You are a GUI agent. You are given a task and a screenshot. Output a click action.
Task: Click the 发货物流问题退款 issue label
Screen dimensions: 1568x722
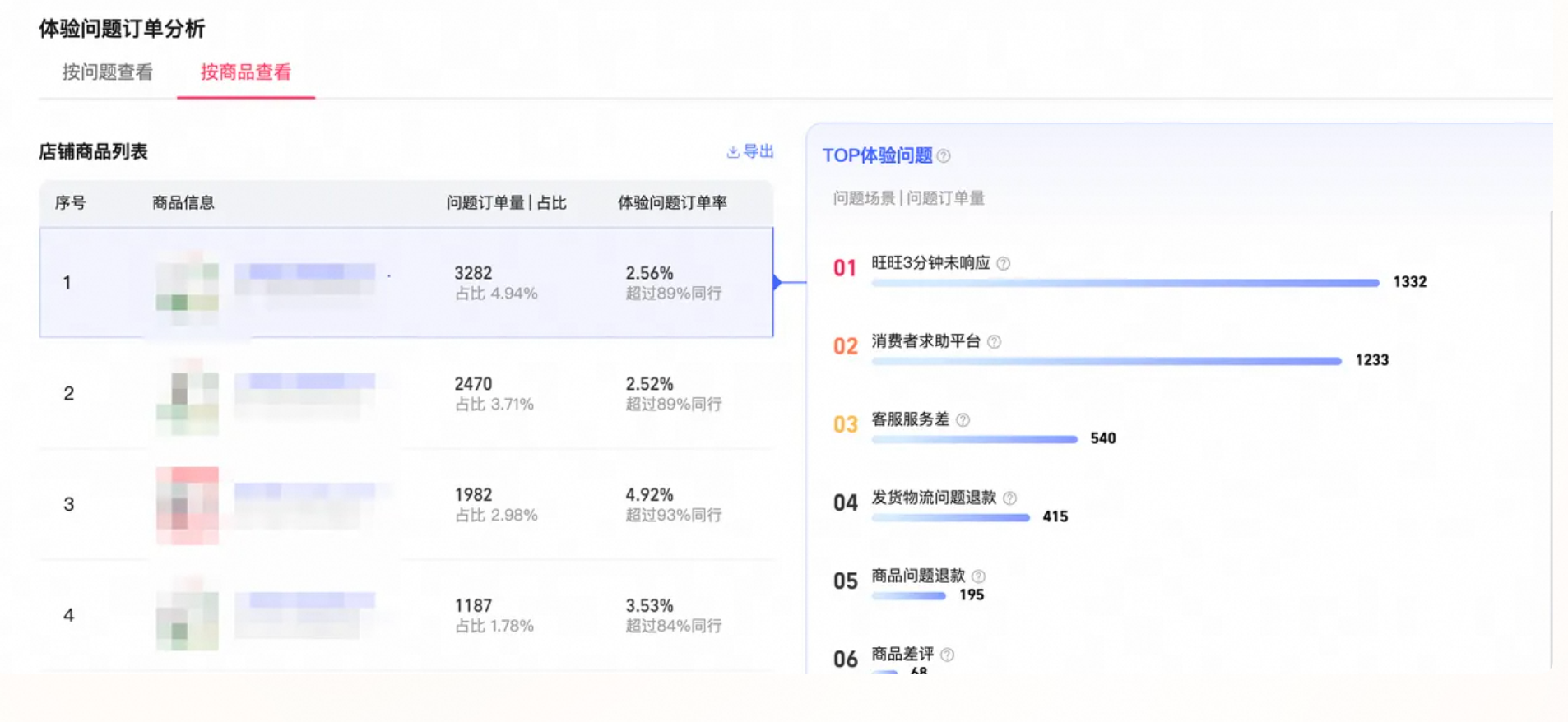click(934, 498)
